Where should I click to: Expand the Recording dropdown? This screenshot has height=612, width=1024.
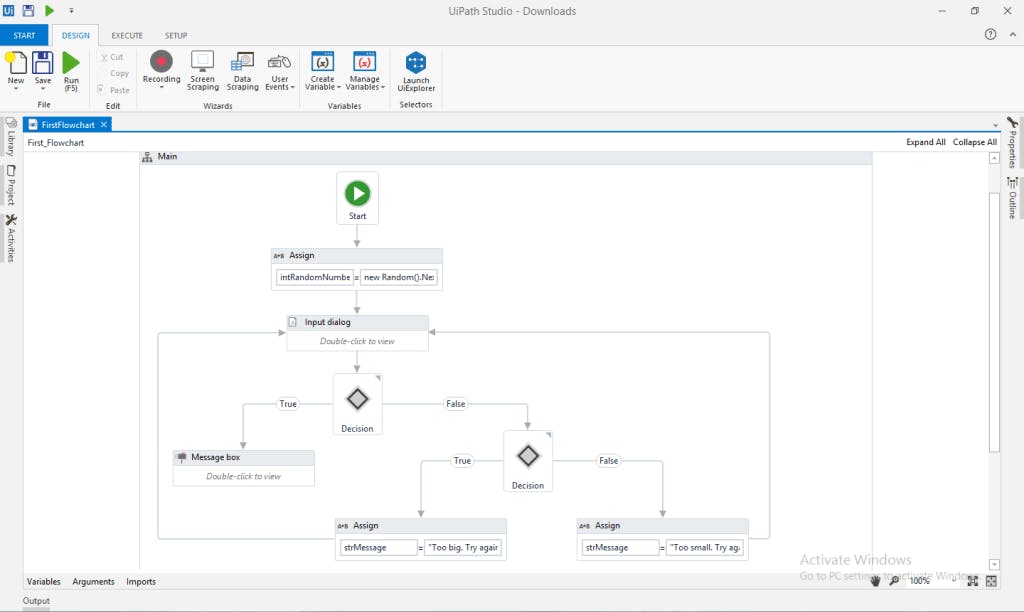pos(161,88)
